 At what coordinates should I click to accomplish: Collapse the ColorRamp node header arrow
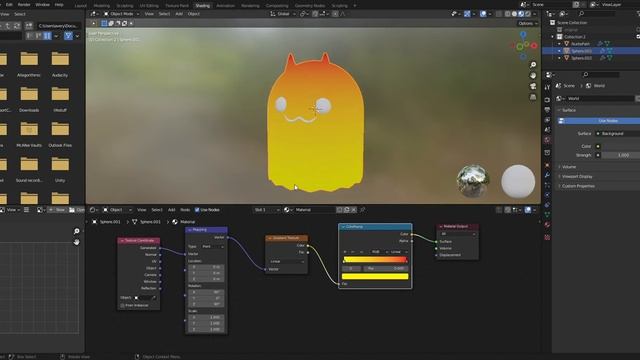344,227
